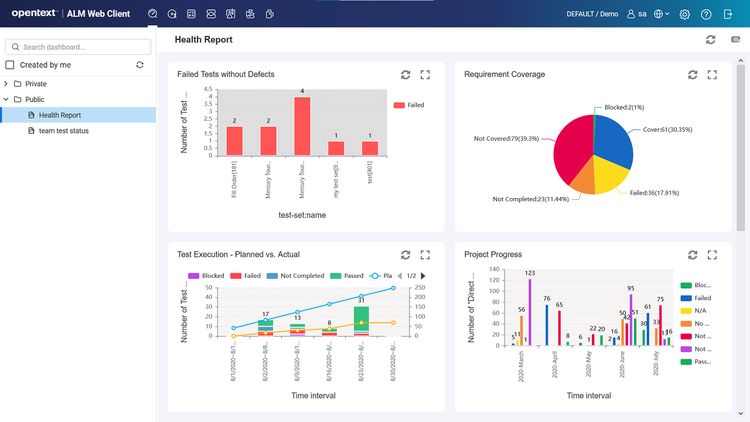Click the Failed yellow pie slice

pyautogui.click(x=608, y=175)
